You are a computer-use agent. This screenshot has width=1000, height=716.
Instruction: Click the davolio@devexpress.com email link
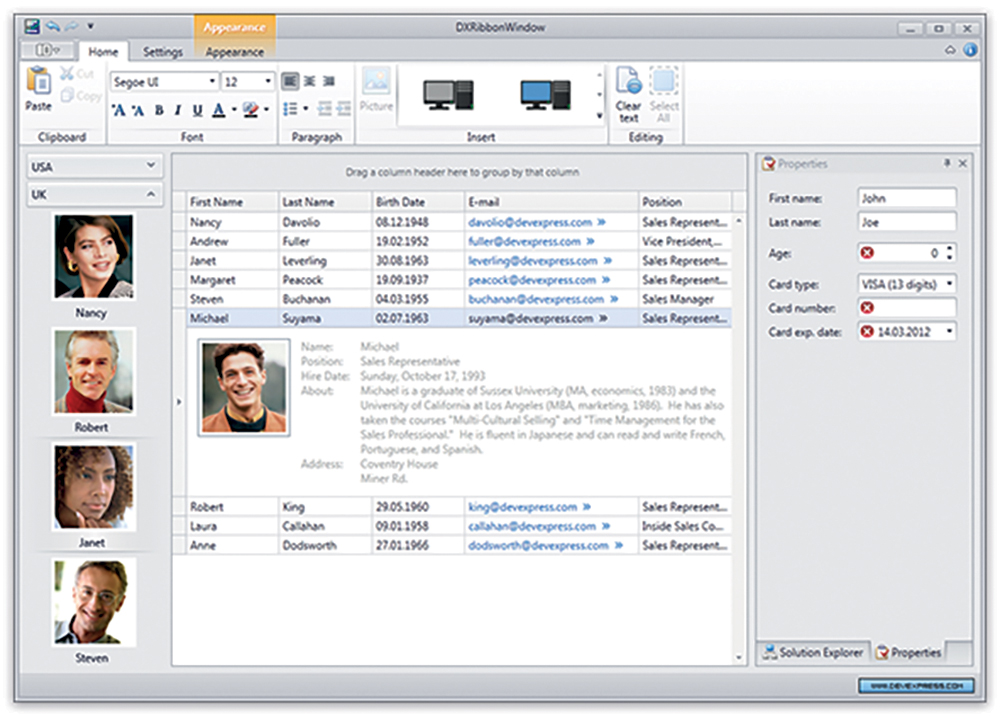(523, 222)
